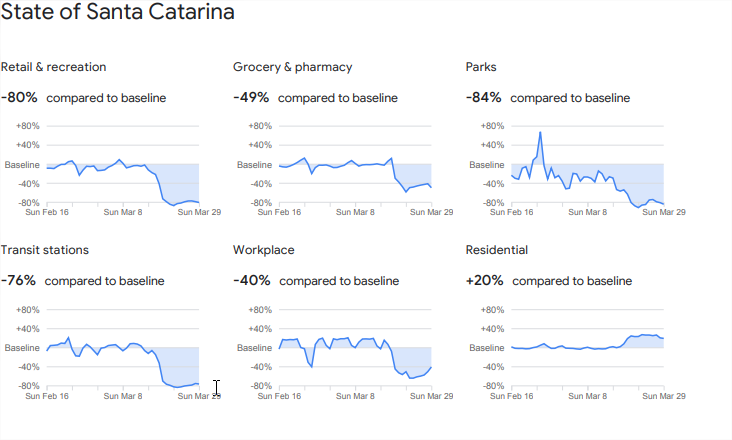
Task: Select the -84% parks value
Action: pos(484,98)
